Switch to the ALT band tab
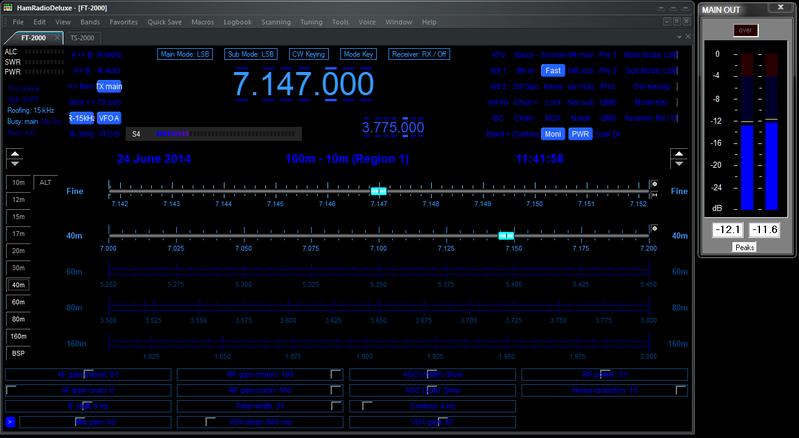 pyautogui.click(x=45, y=182)
